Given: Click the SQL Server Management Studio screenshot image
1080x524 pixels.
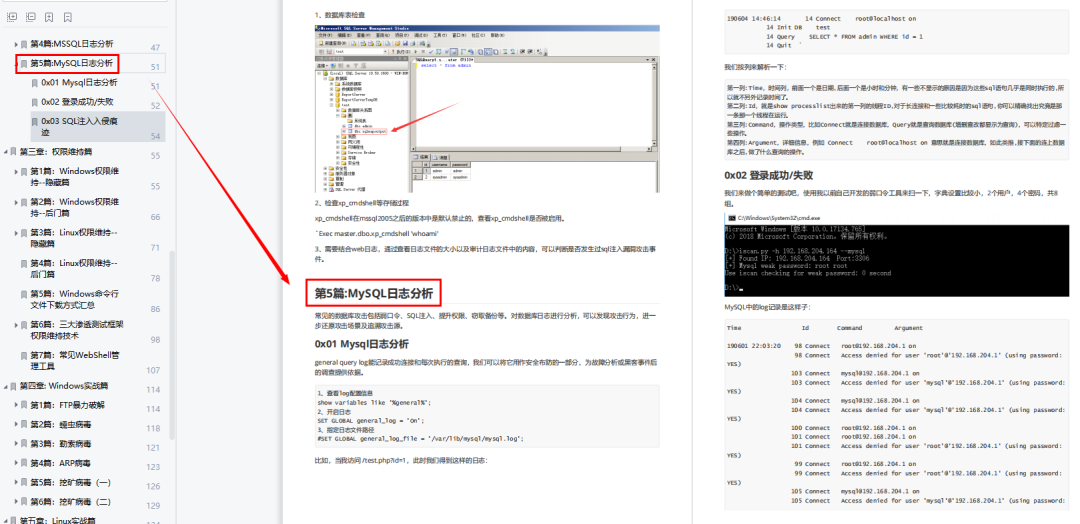Looking at the screenshot, I should 487,109.
